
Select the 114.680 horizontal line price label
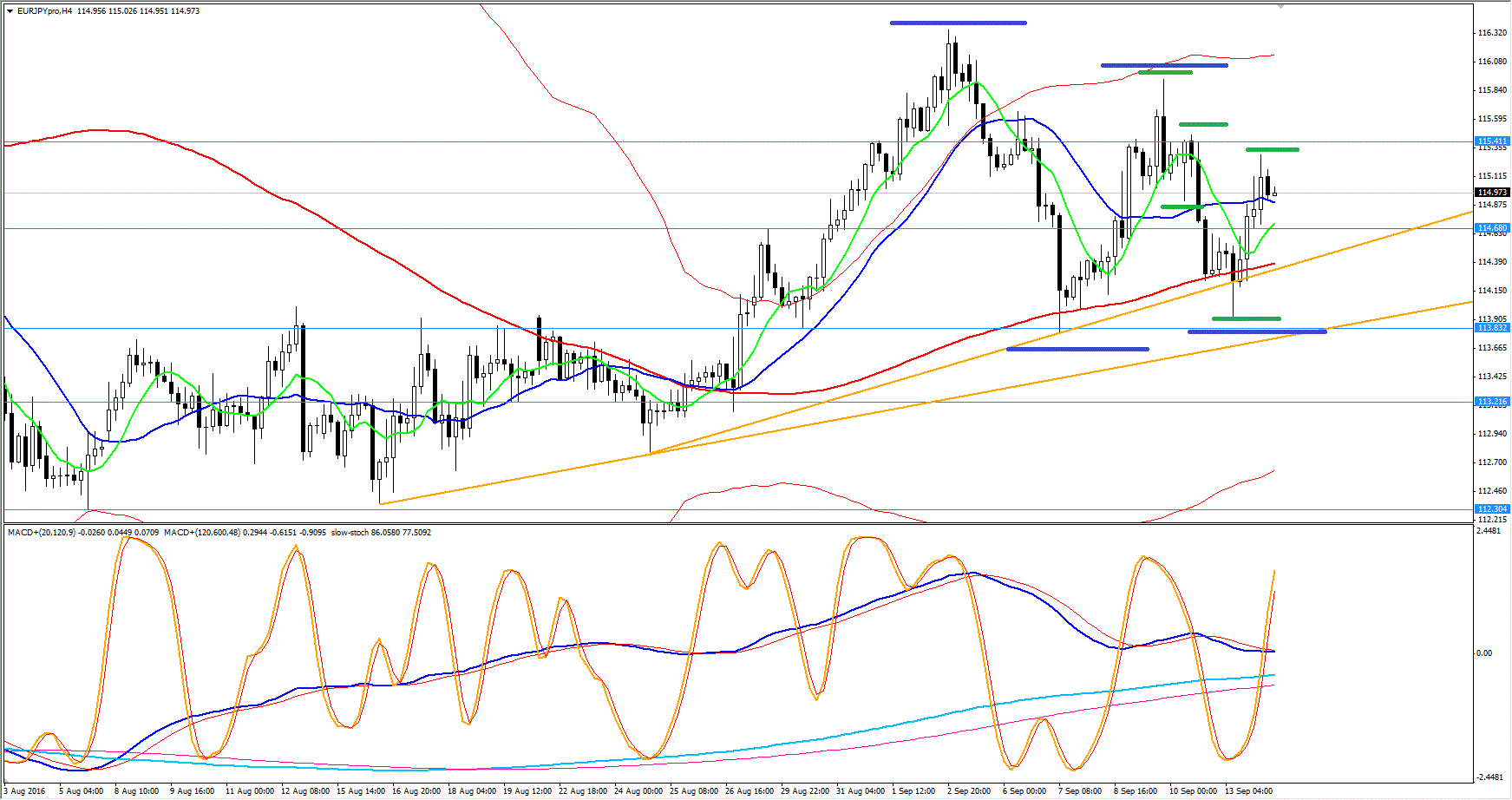tap(1492, 227)
